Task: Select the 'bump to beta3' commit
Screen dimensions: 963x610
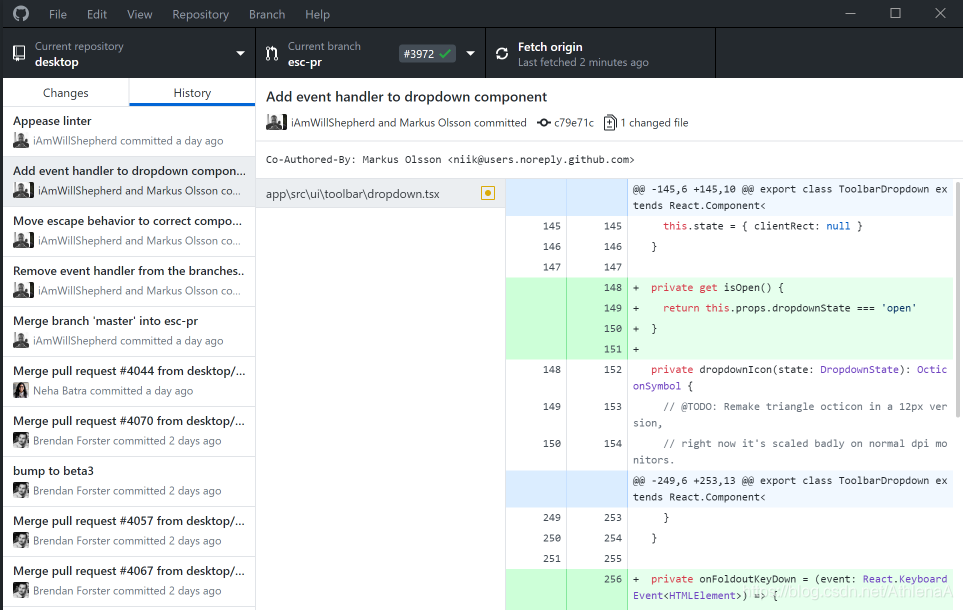Action: pyautogui.click(x=129, y=481)
